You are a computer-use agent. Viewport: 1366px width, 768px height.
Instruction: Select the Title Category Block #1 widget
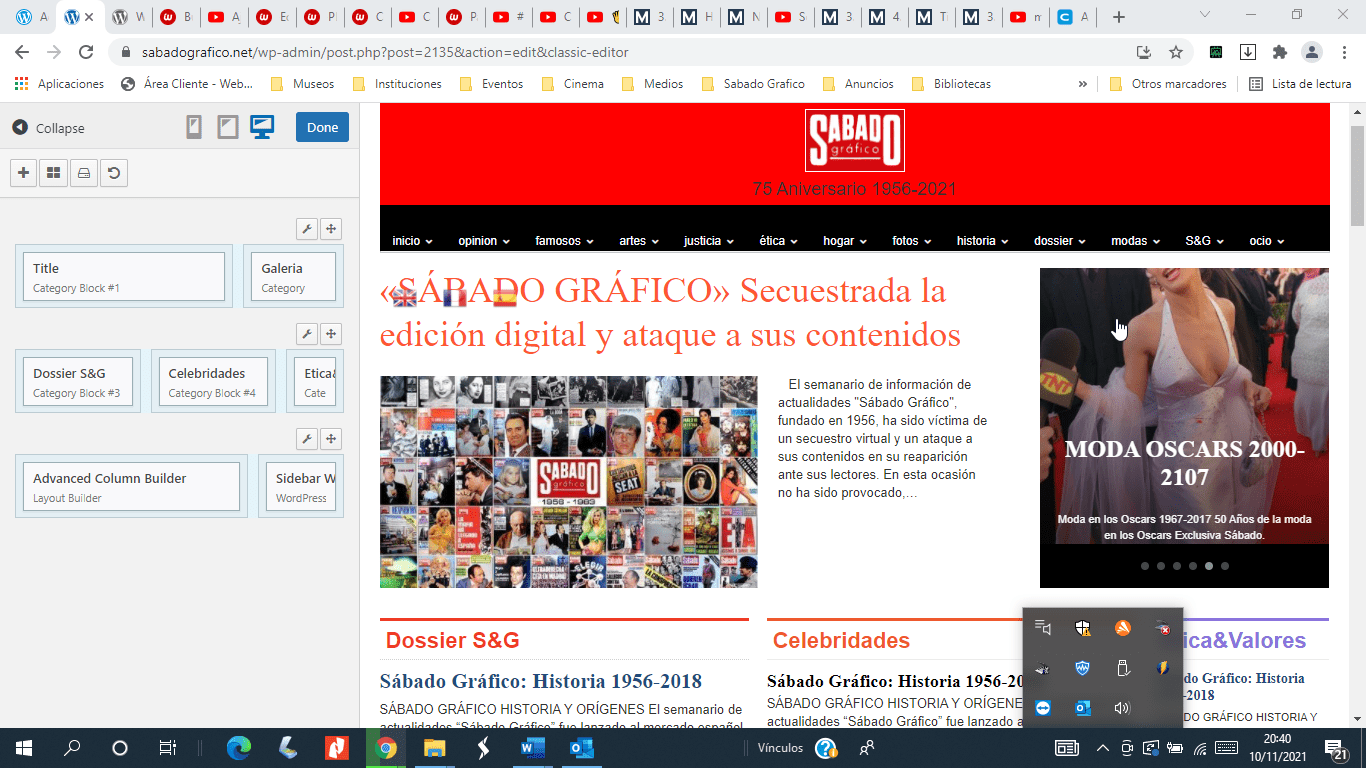coord(124,277)
